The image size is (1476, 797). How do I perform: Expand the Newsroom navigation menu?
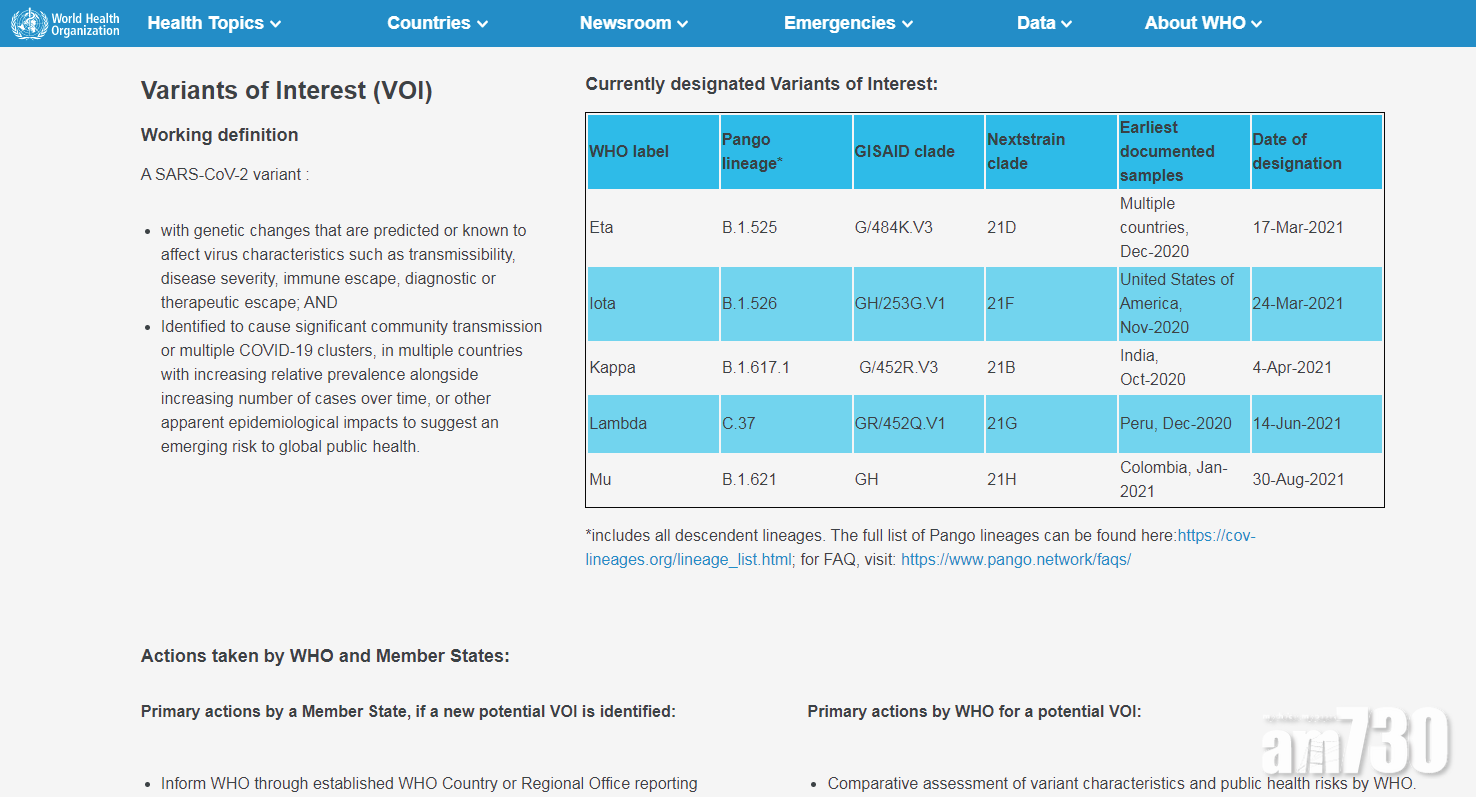634,23
